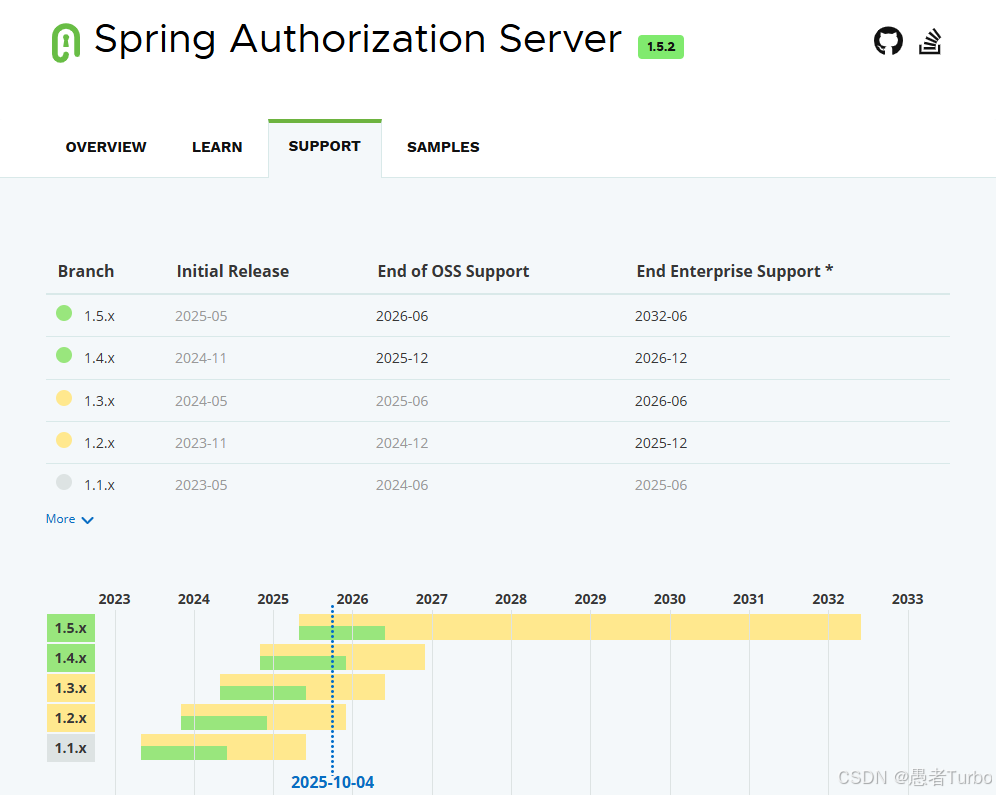This screenshot has width=996, height=795.
Task: Click the 2025-10-04 current date marker
Action: point(333,782)
